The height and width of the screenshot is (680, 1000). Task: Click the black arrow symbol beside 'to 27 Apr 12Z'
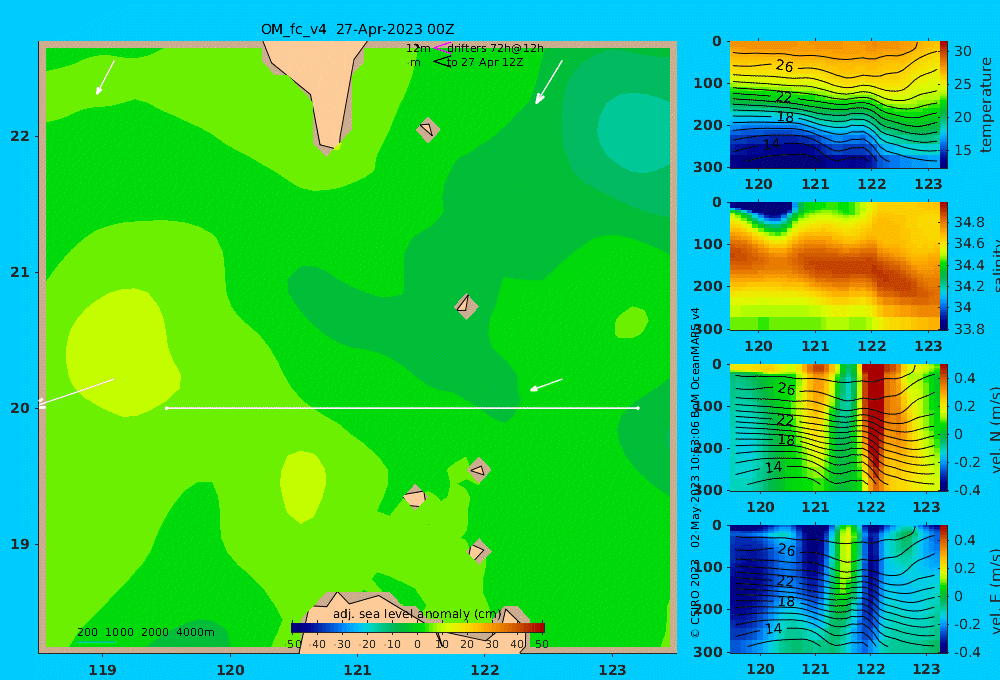(442, 61)
